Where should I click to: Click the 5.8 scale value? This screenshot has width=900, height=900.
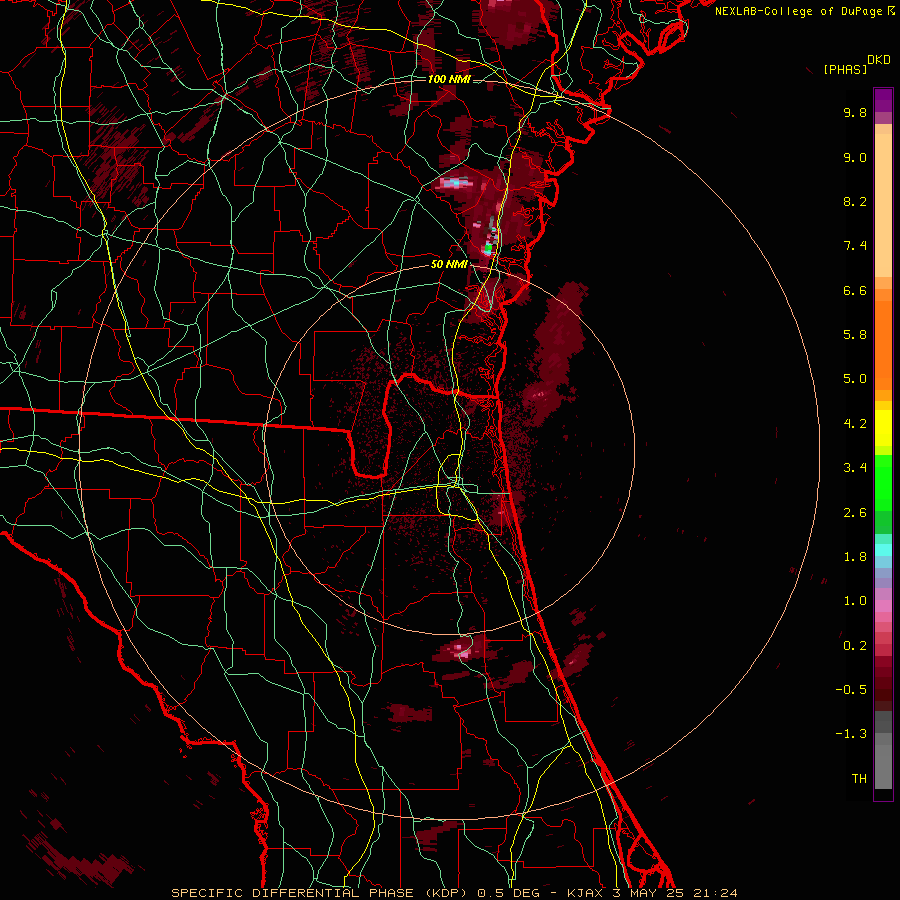pos(855,335)
